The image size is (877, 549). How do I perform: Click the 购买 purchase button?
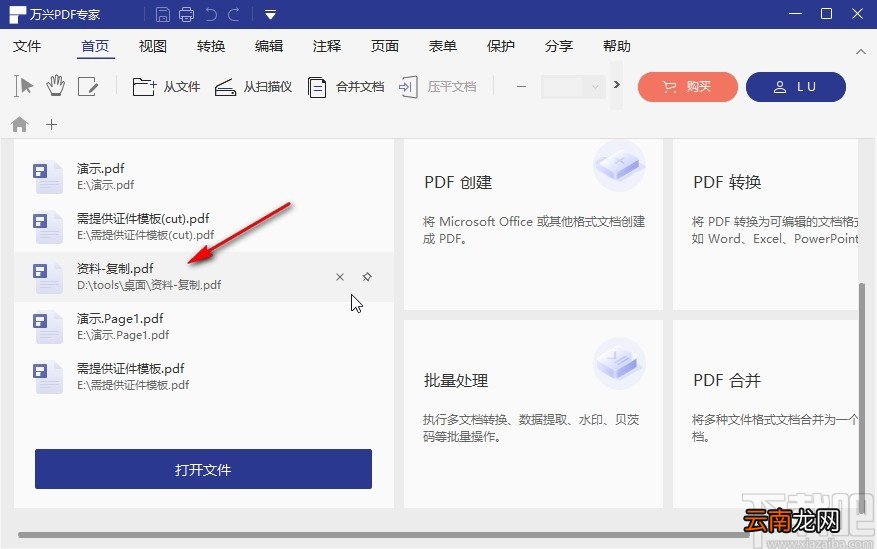[687, 87]
